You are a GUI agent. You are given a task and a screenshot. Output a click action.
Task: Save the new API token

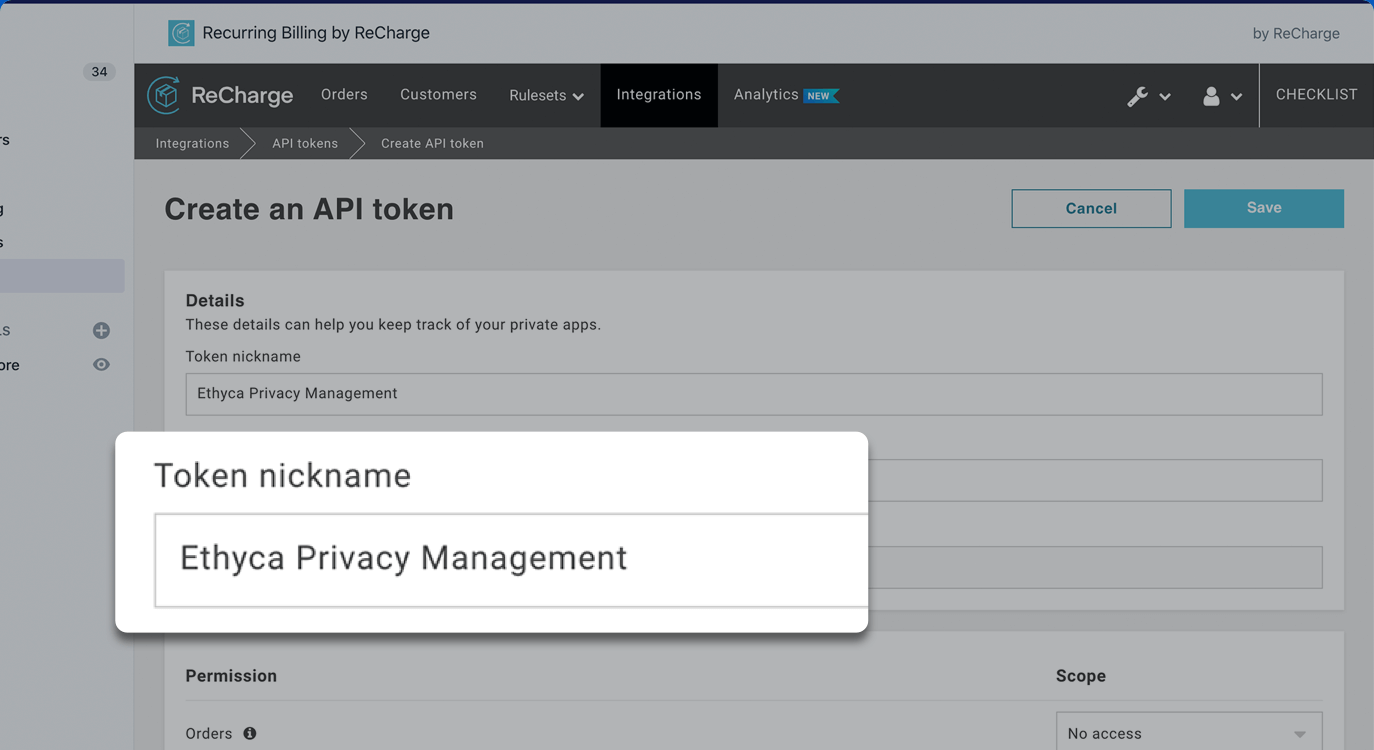[1264, 208]
